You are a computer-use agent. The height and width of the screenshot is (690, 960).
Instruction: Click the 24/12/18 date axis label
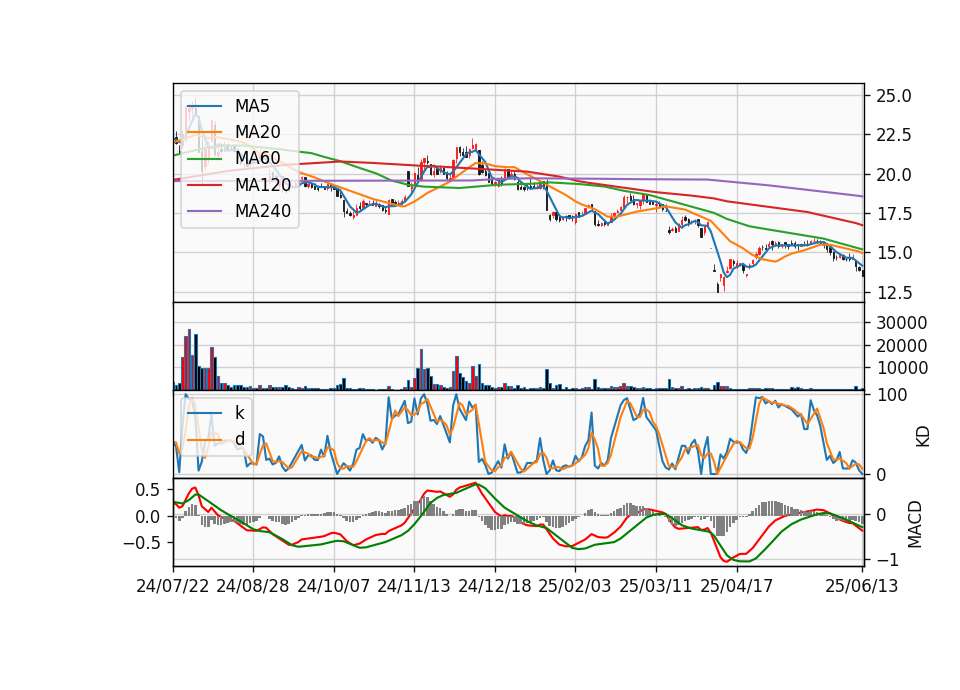tap(495, 586)
